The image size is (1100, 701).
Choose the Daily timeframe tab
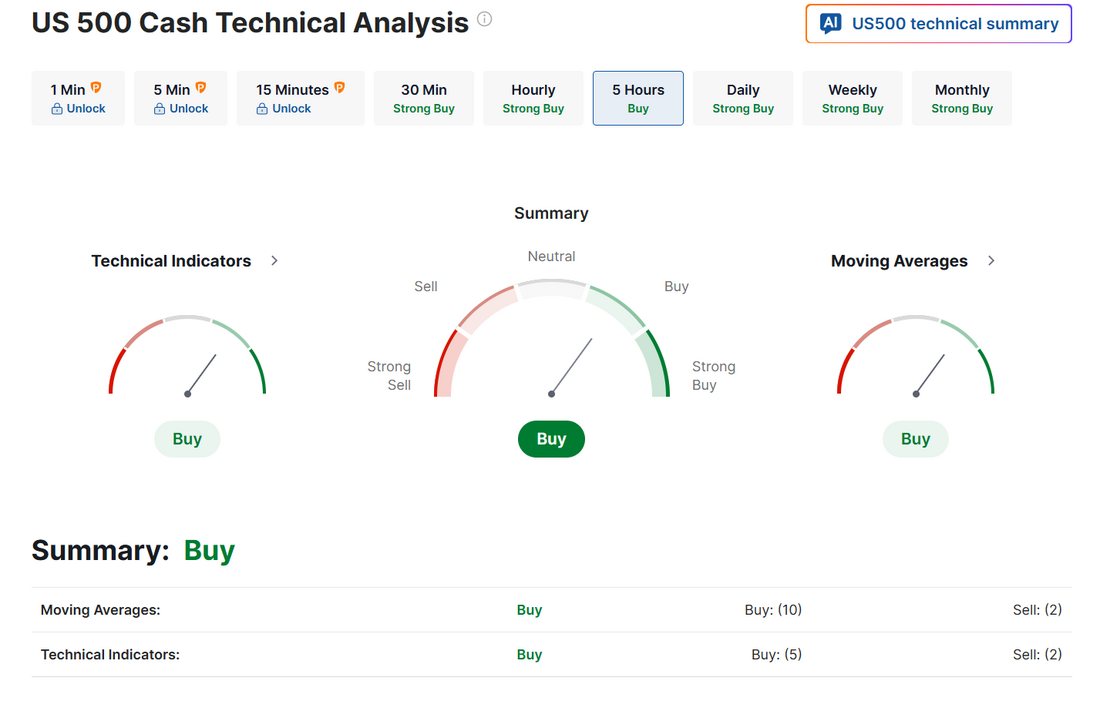[x=743, y=98]
